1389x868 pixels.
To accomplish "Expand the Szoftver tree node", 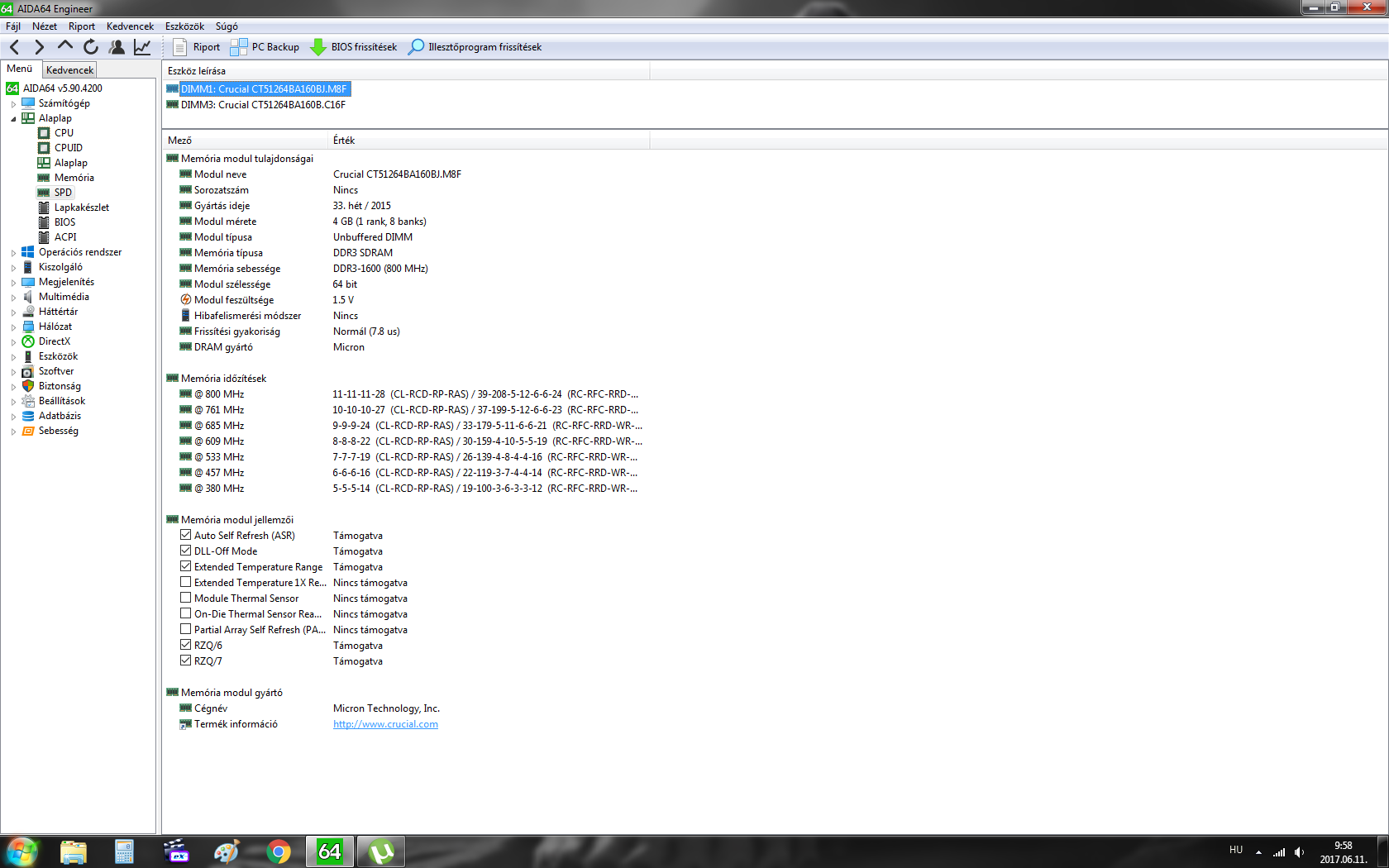I will (x=13, y=371).
